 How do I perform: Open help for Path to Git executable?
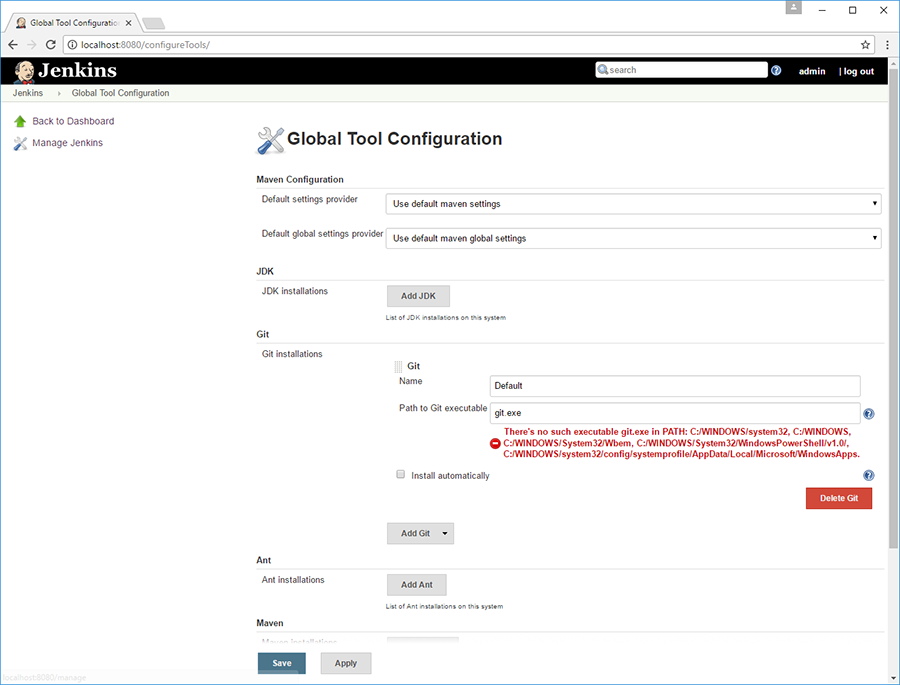[x=869, y=413]
